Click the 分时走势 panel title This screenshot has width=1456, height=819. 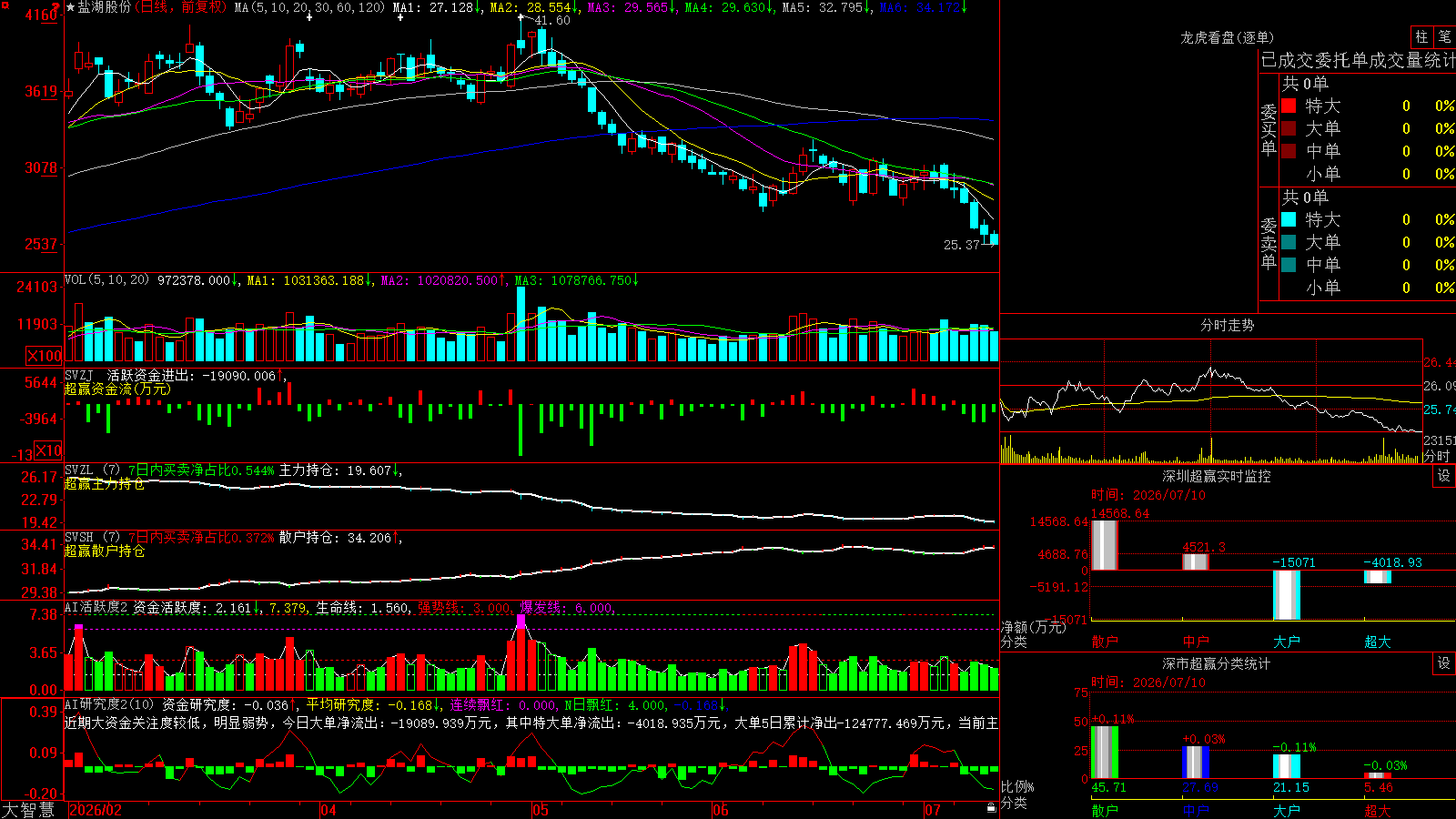click(x=1227, y=325)
